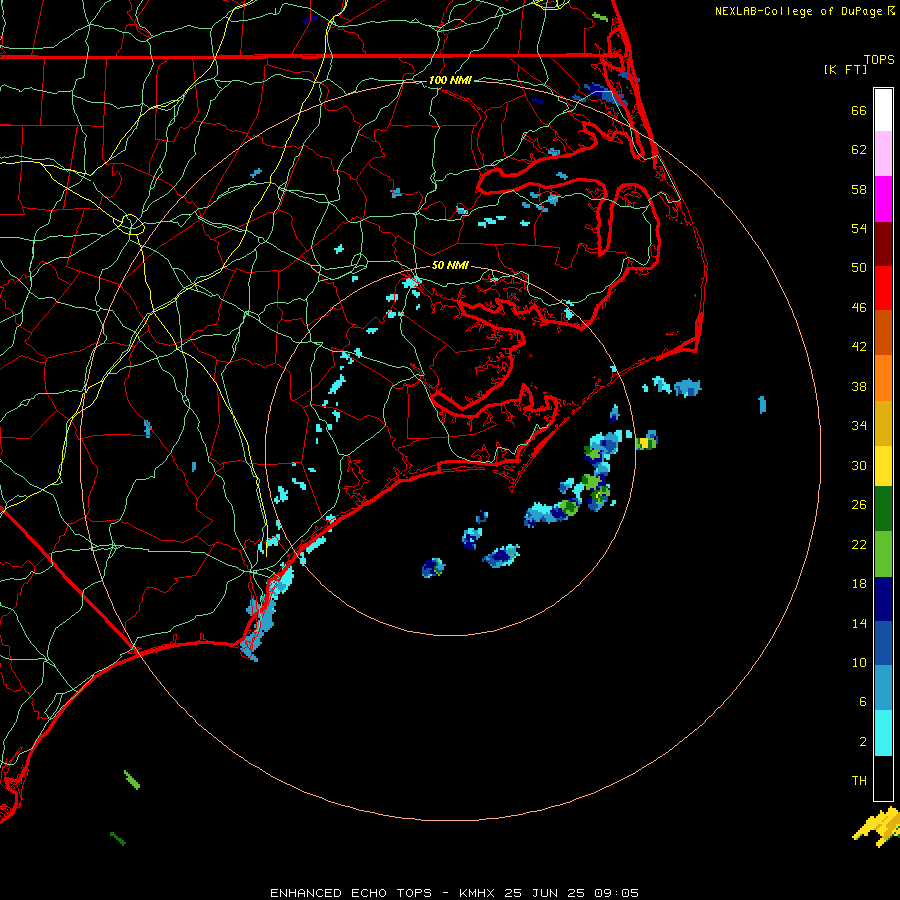Screen dimensions: 900x900
Task: Click the legend value 42
Action: (x=859, y=347)
